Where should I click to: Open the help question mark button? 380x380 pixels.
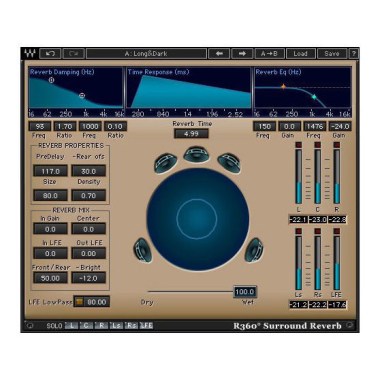pos(354,54)
